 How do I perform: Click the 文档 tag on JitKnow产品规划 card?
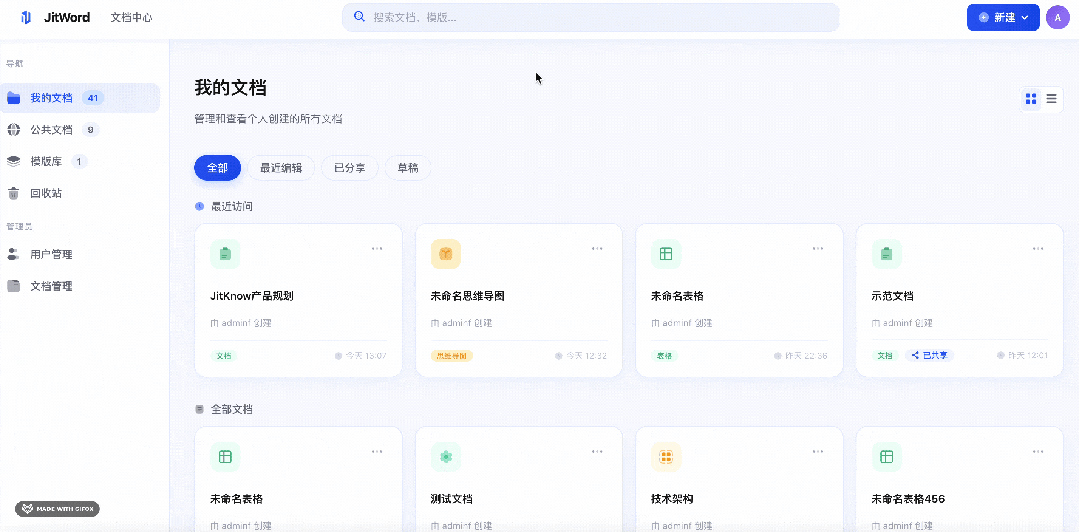224,356
